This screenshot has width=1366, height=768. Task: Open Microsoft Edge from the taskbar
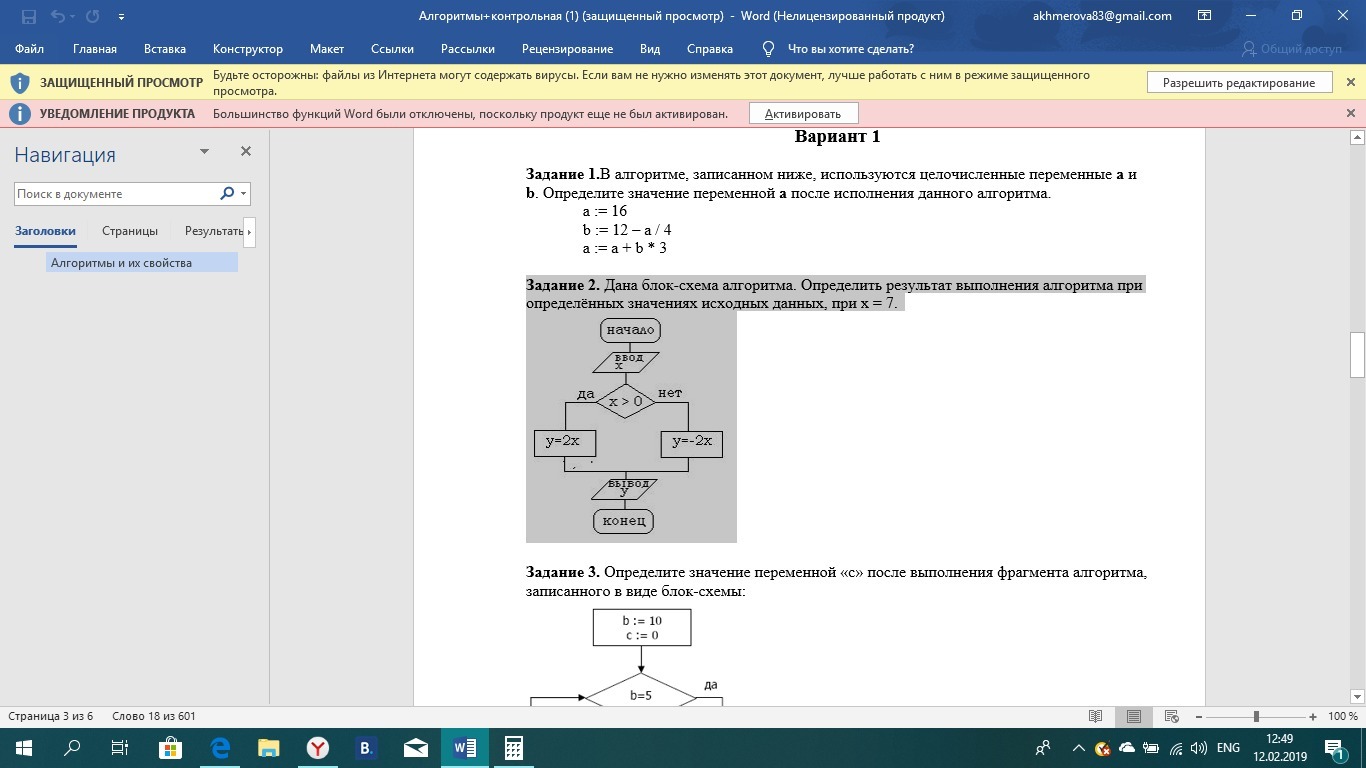point(219,748)
